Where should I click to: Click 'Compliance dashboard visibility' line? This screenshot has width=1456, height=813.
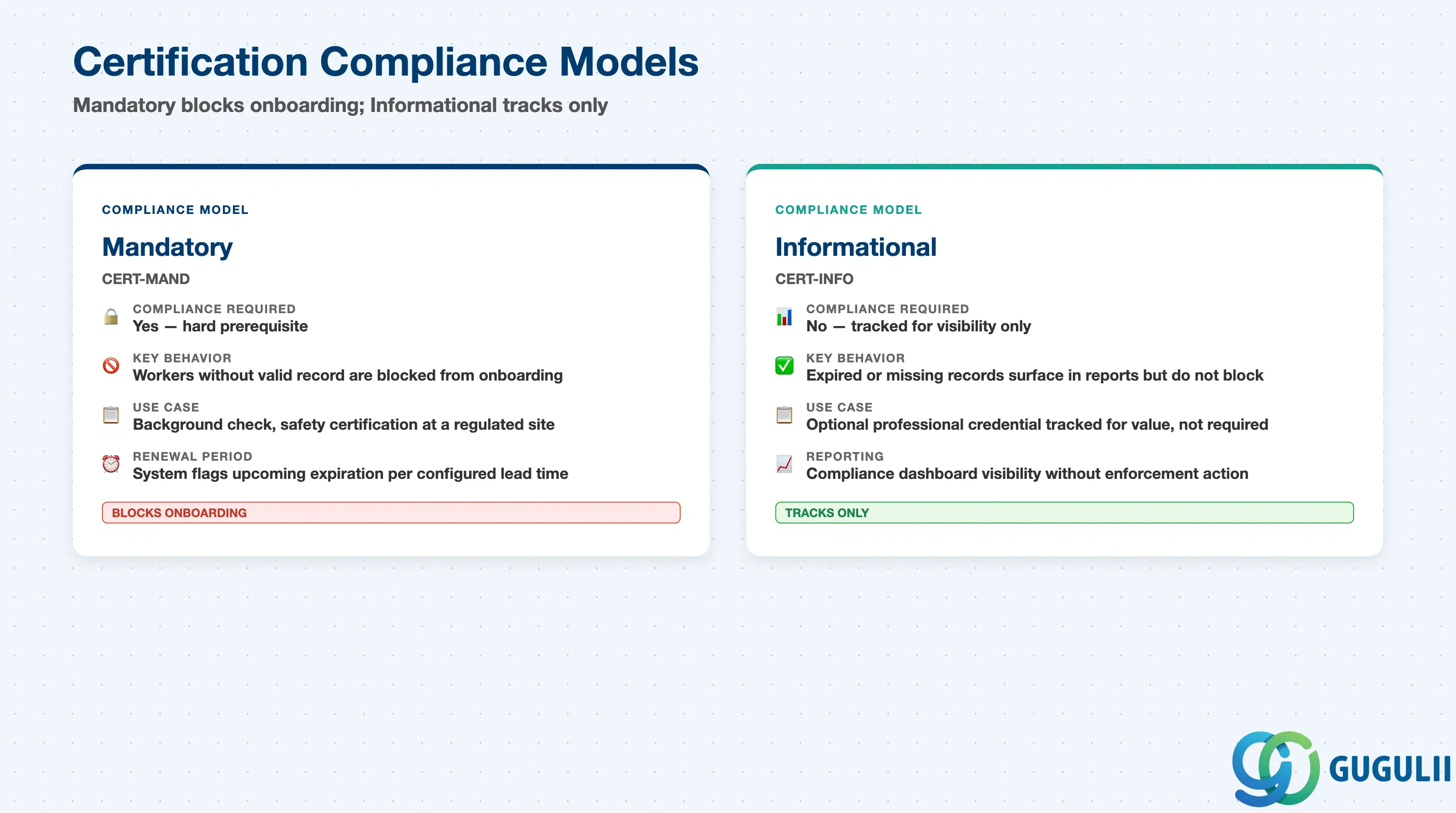1027,474
